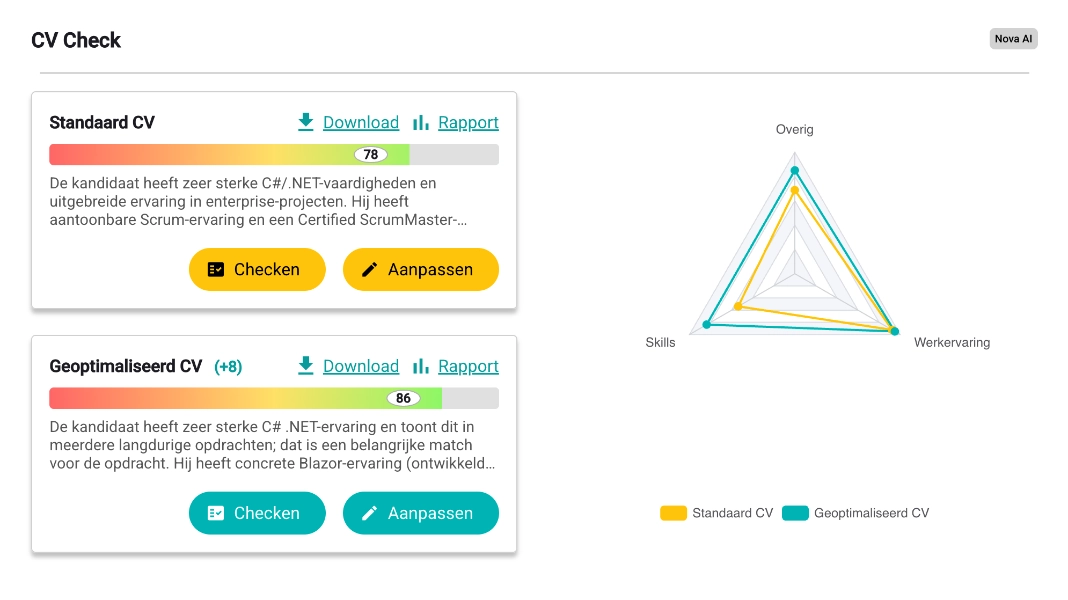Click the bar chart icon for Standaard CV
Screen dimensions: 1068x600
[421, 122]
